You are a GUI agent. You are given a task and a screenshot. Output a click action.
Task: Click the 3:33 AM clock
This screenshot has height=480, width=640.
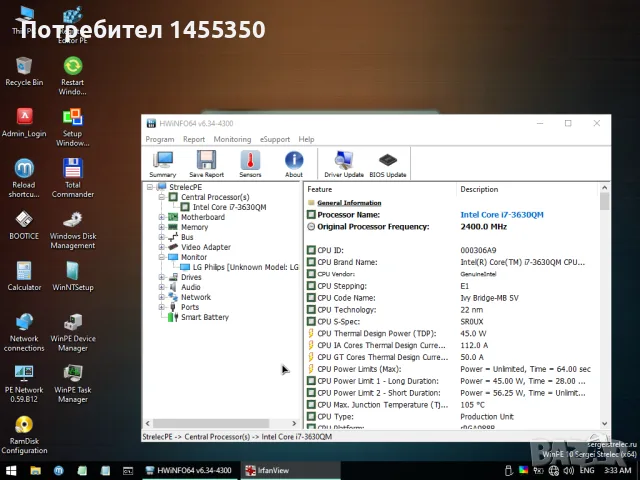pyautogui.click(x=618, y=470)
